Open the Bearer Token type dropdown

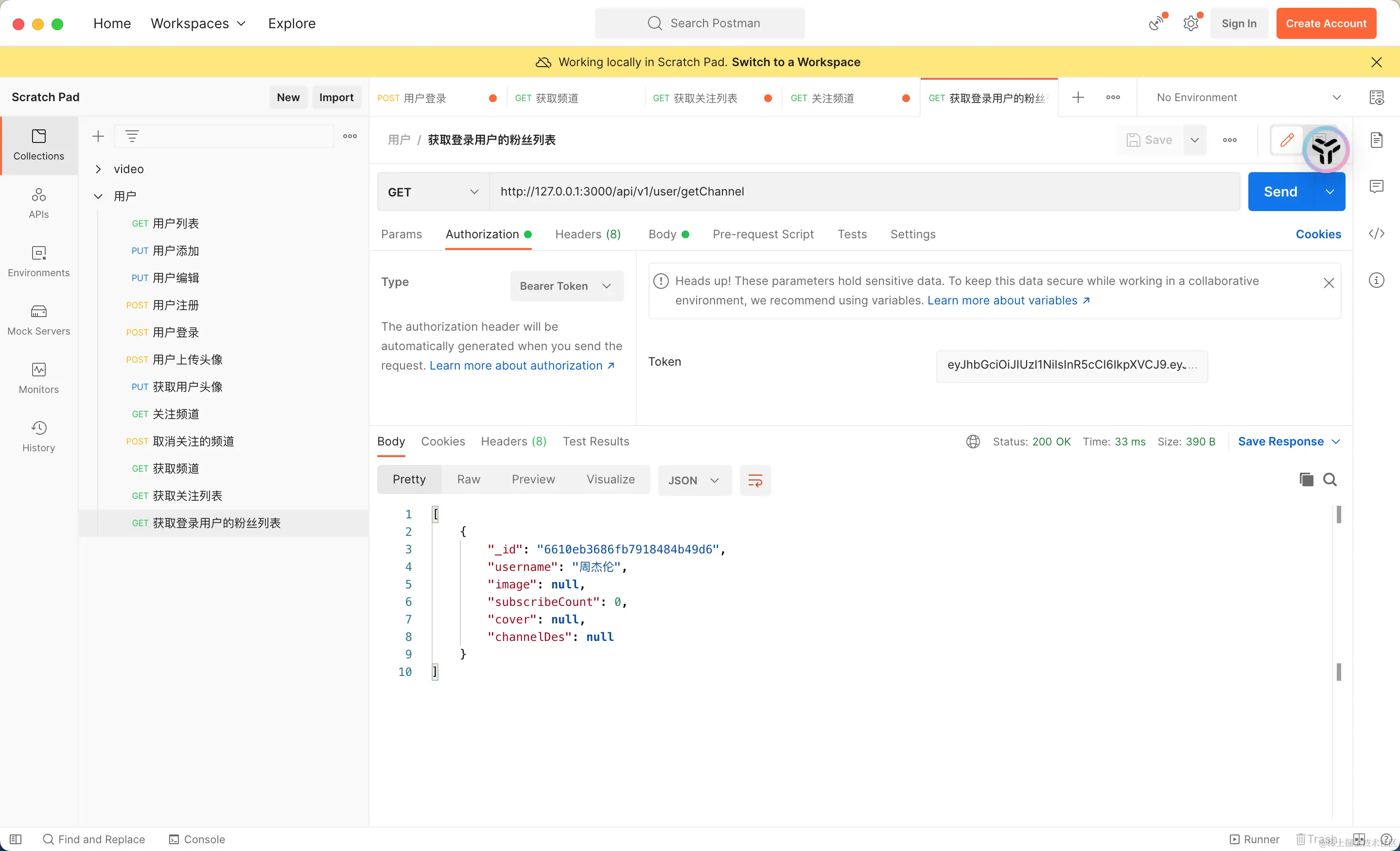566,286
